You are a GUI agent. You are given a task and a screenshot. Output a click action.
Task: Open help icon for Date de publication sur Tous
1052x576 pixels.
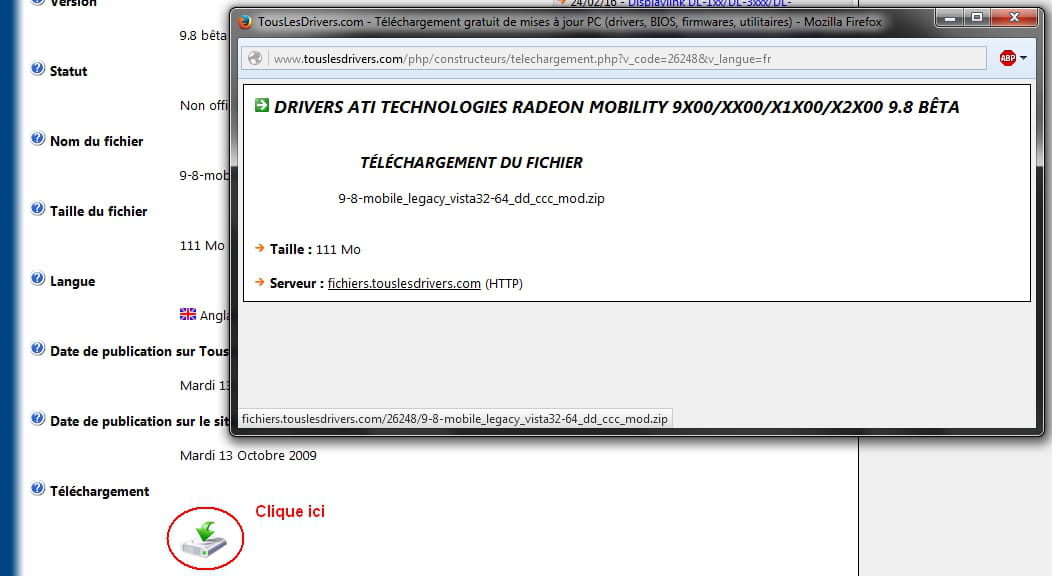click(38, 349)
